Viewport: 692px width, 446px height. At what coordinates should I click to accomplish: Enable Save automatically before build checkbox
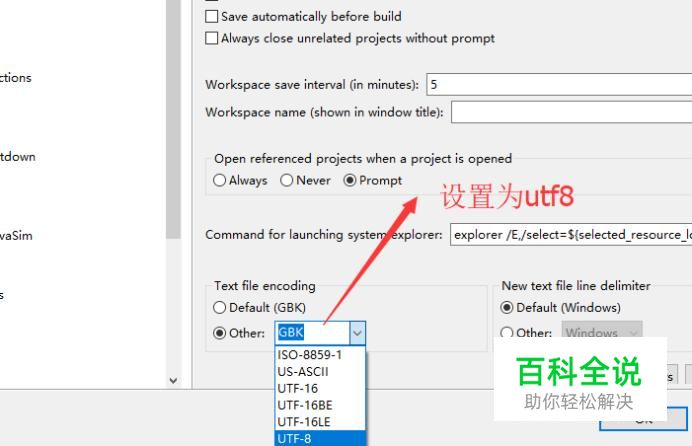[211, 17]
